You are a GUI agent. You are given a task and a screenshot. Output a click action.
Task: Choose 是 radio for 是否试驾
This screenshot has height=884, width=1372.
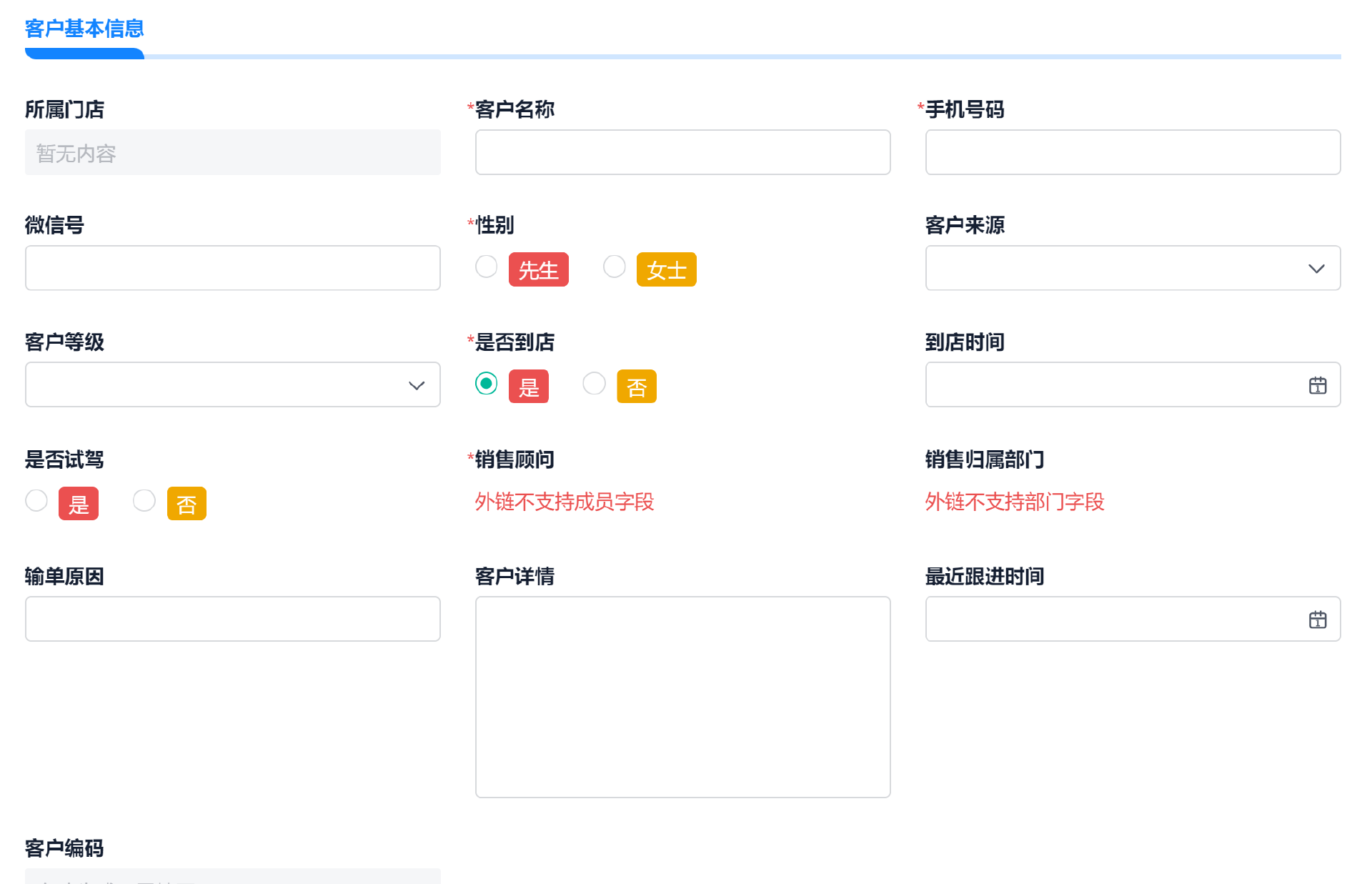(x=36, y=500)
